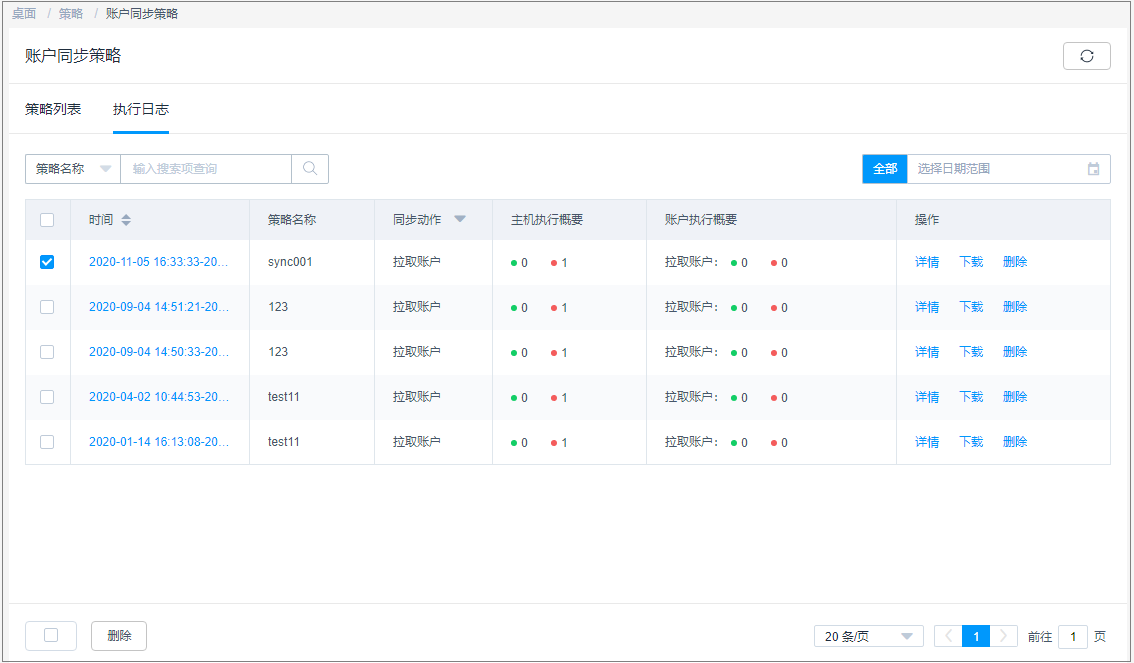Viewport: 1134px width, 663px height.
Task: Open the calendar date picker icon
Action: pos(1093,169)
